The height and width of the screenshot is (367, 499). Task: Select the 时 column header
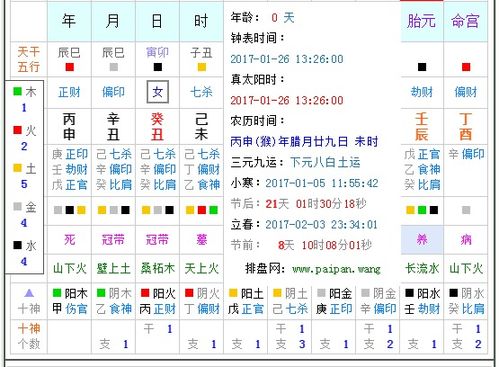pyautogui.click(x=201, y=21)
